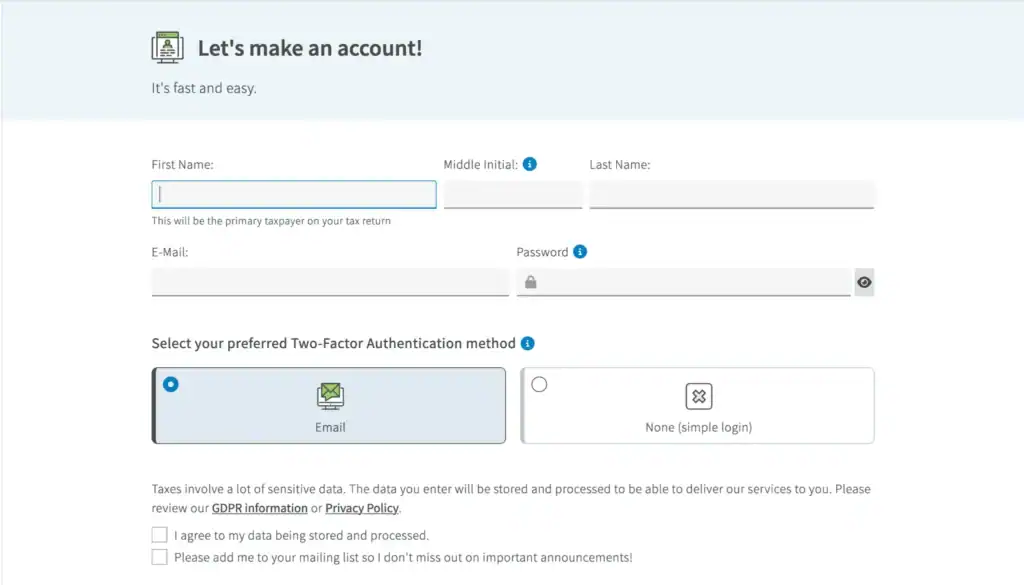Click the account creation header icon
The image size is (1024, 585).
(x=167, y=47)
